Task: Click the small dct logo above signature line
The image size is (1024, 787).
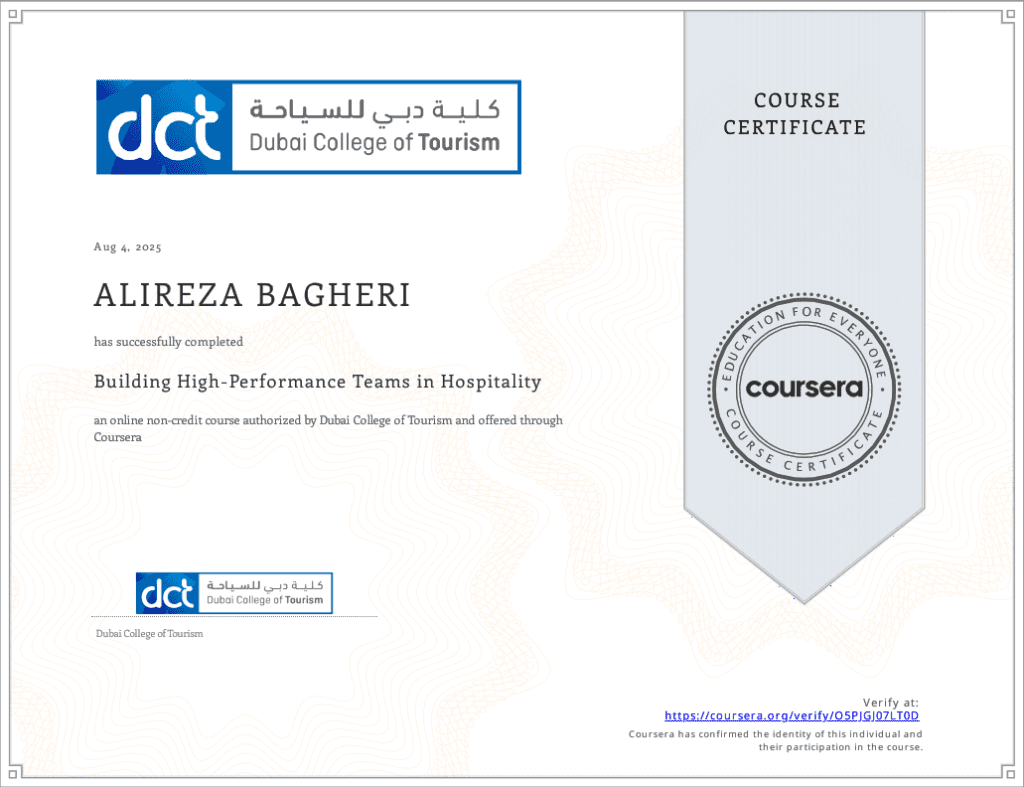Action: coord(234,593)
